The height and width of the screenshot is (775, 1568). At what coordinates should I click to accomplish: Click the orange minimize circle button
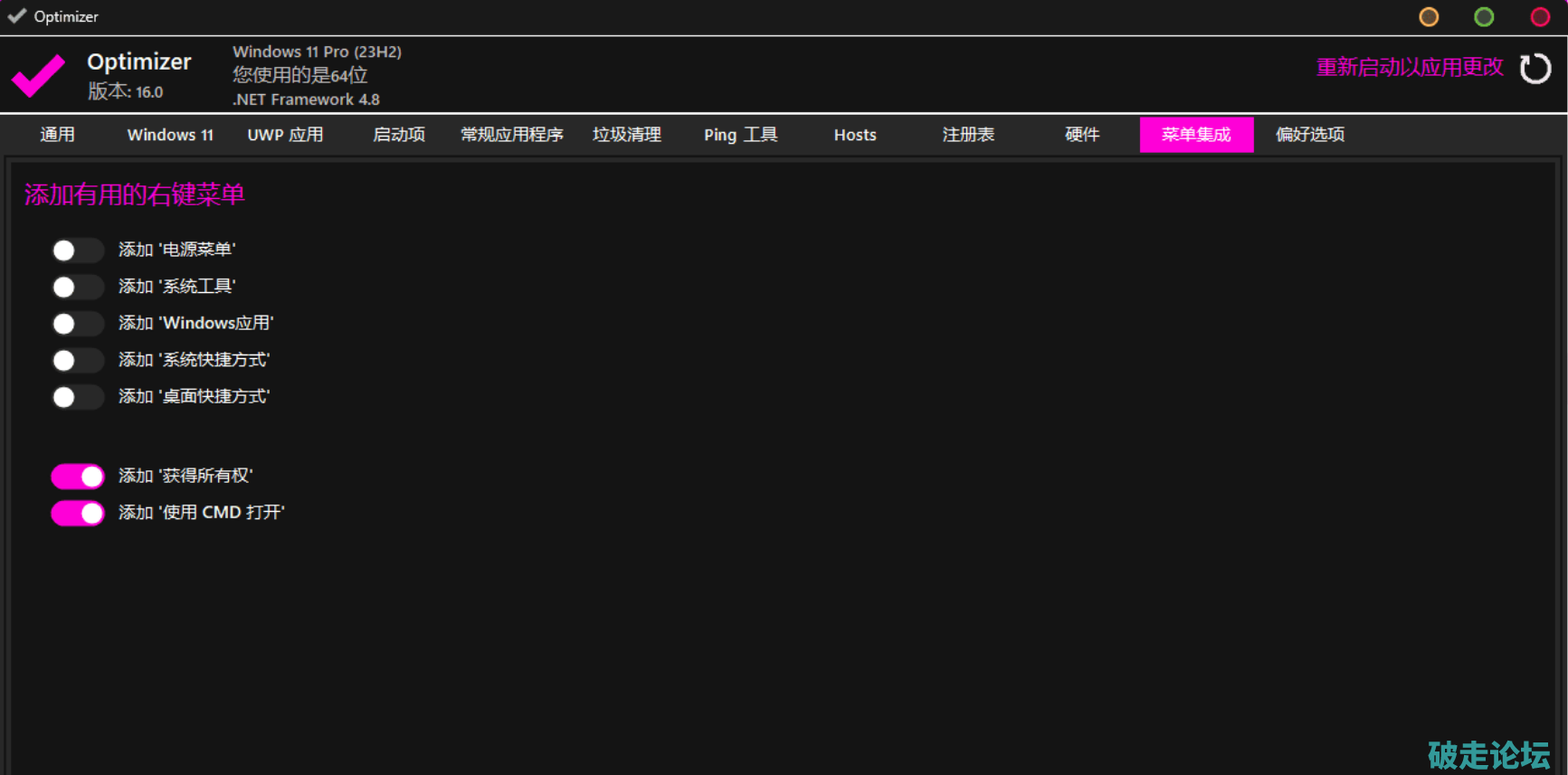(x=1429, y=17)
